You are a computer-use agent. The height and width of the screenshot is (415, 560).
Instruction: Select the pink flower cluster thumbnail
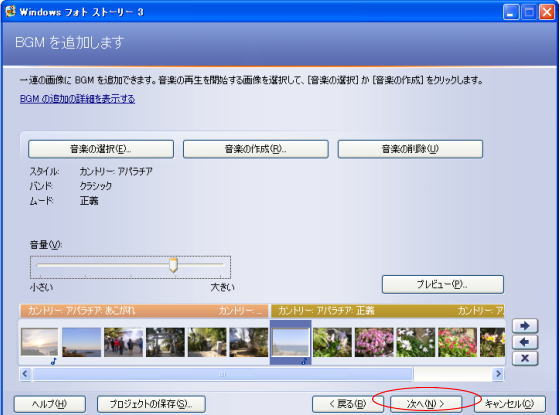pos(374,342)
